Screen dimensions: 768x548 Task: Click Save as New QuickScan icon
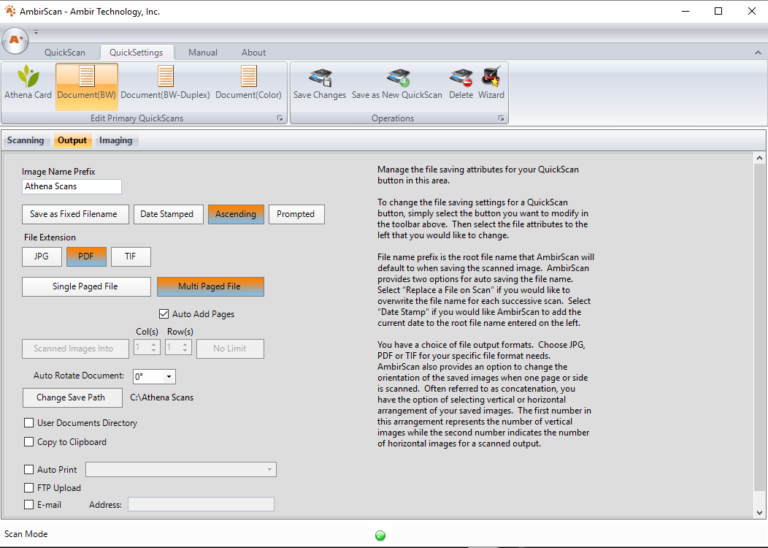coord(397,82)
